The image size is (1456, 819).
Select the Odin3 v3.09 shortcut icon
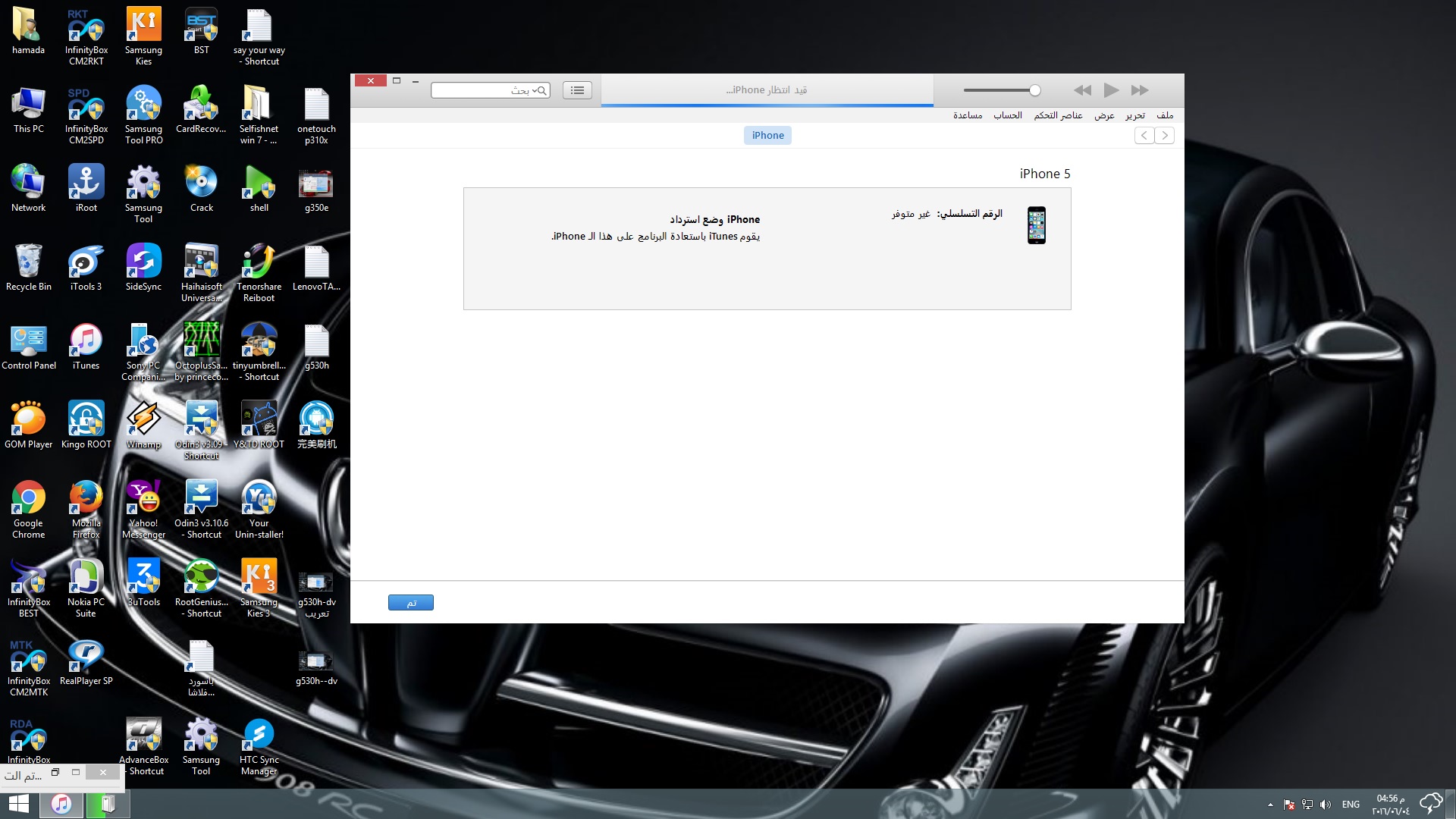click(201, 431)
